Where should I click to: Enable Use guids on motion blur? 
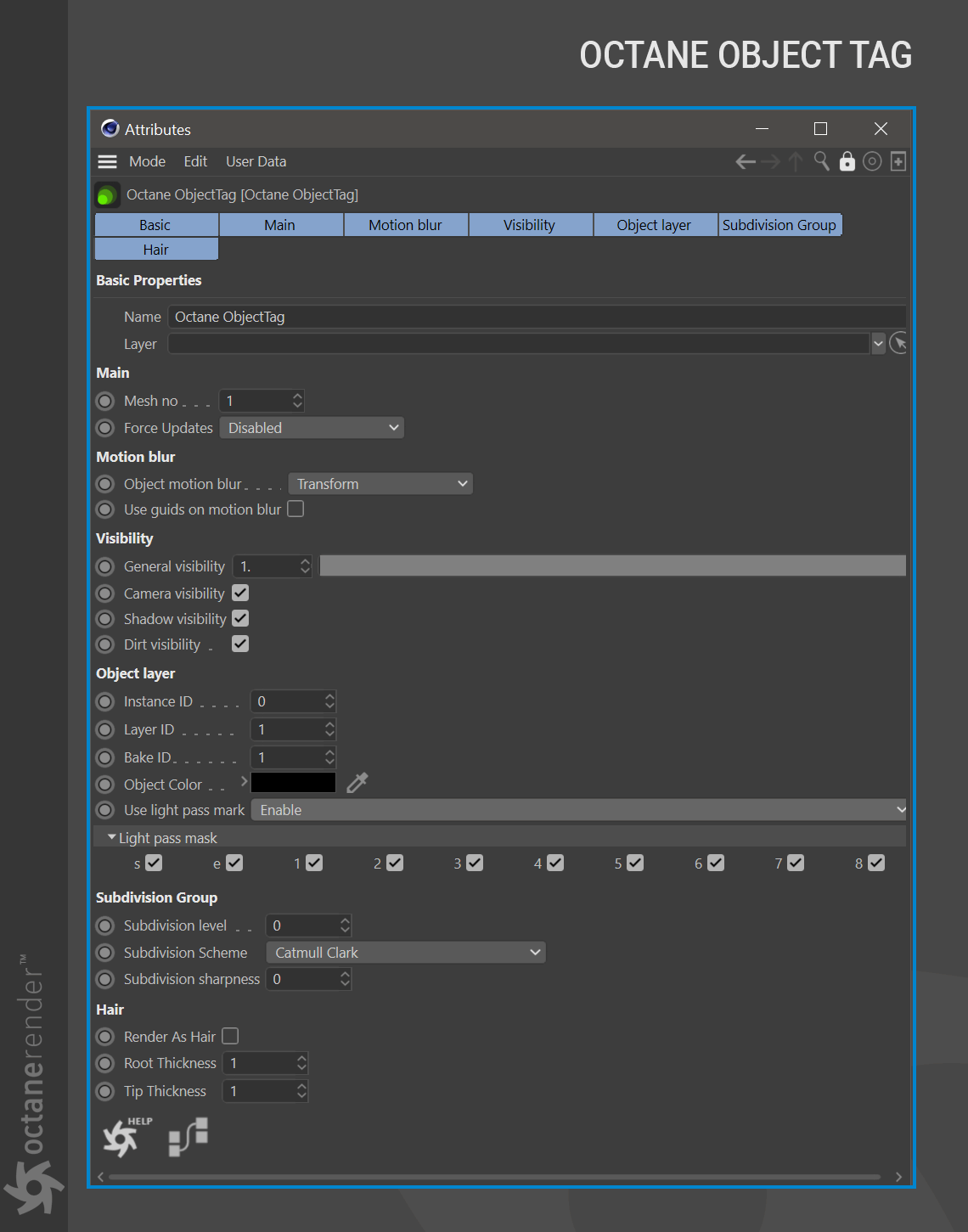295,509
